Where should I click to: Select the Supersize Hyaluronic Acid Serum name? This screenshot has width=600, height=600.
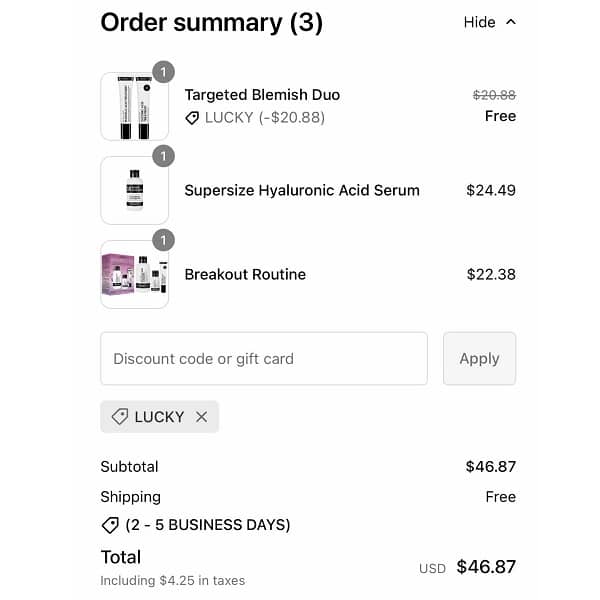pyautogui.click(x=302, y=190)
